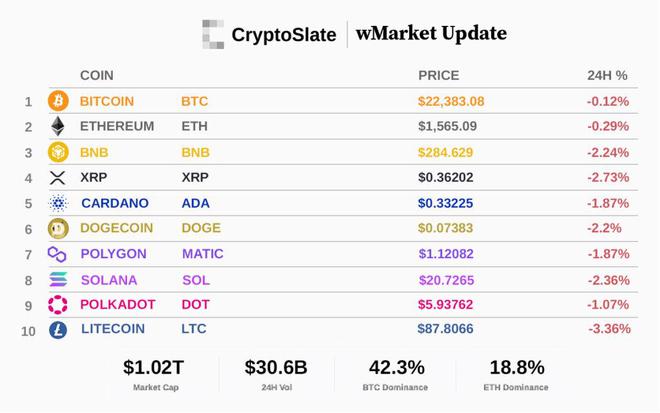
Task: Open the BITCOIN name link
Action: [107, 101]
